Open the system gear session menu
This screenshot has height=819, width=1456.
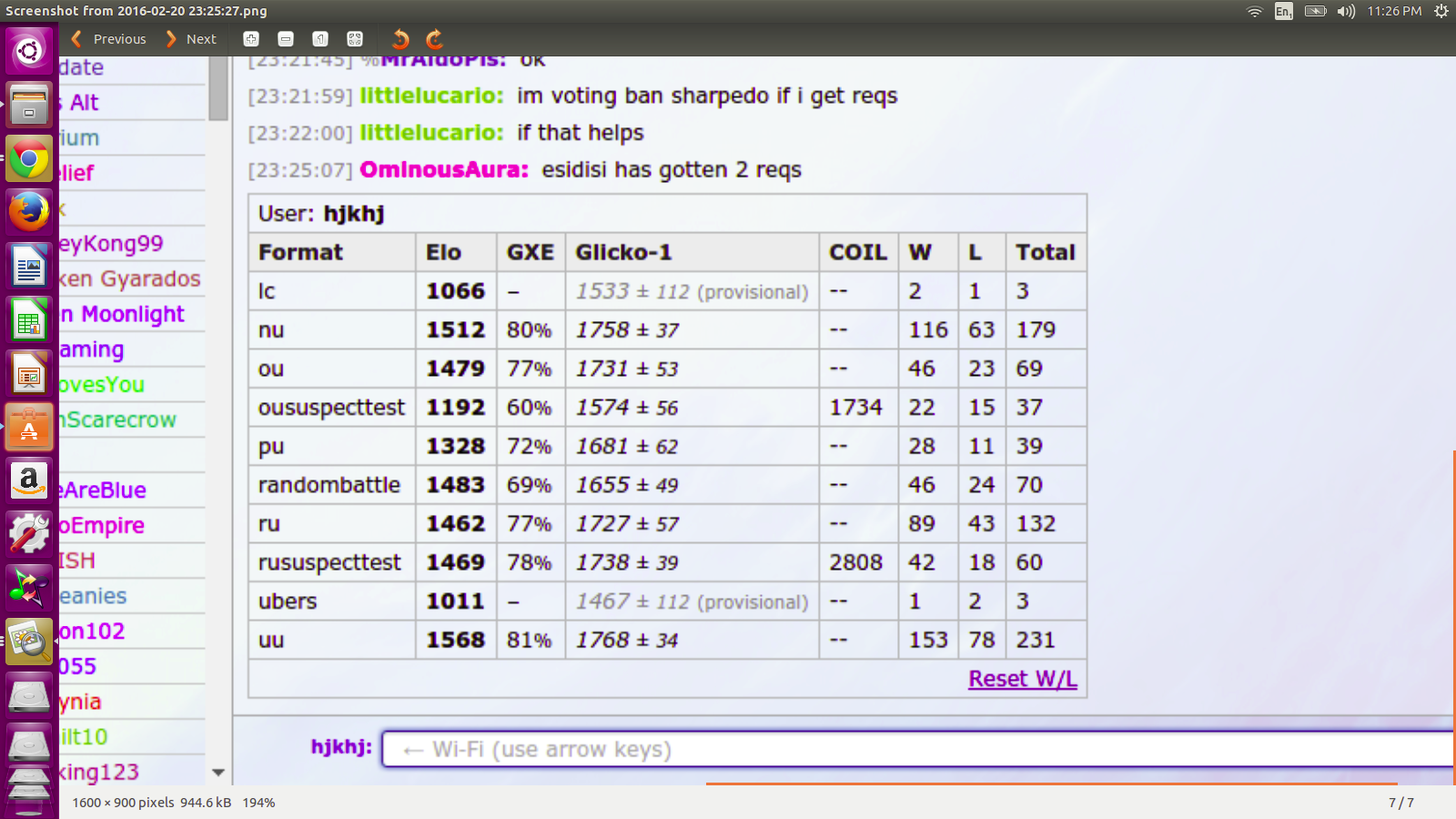(1441, 11)
